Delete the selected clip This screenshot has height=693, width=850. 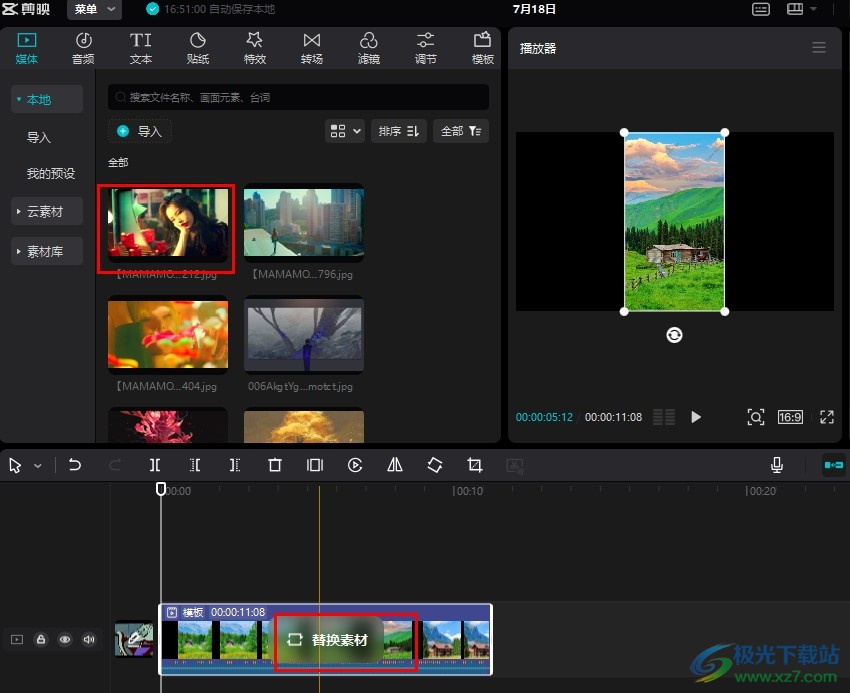click(x=275, y=465)
